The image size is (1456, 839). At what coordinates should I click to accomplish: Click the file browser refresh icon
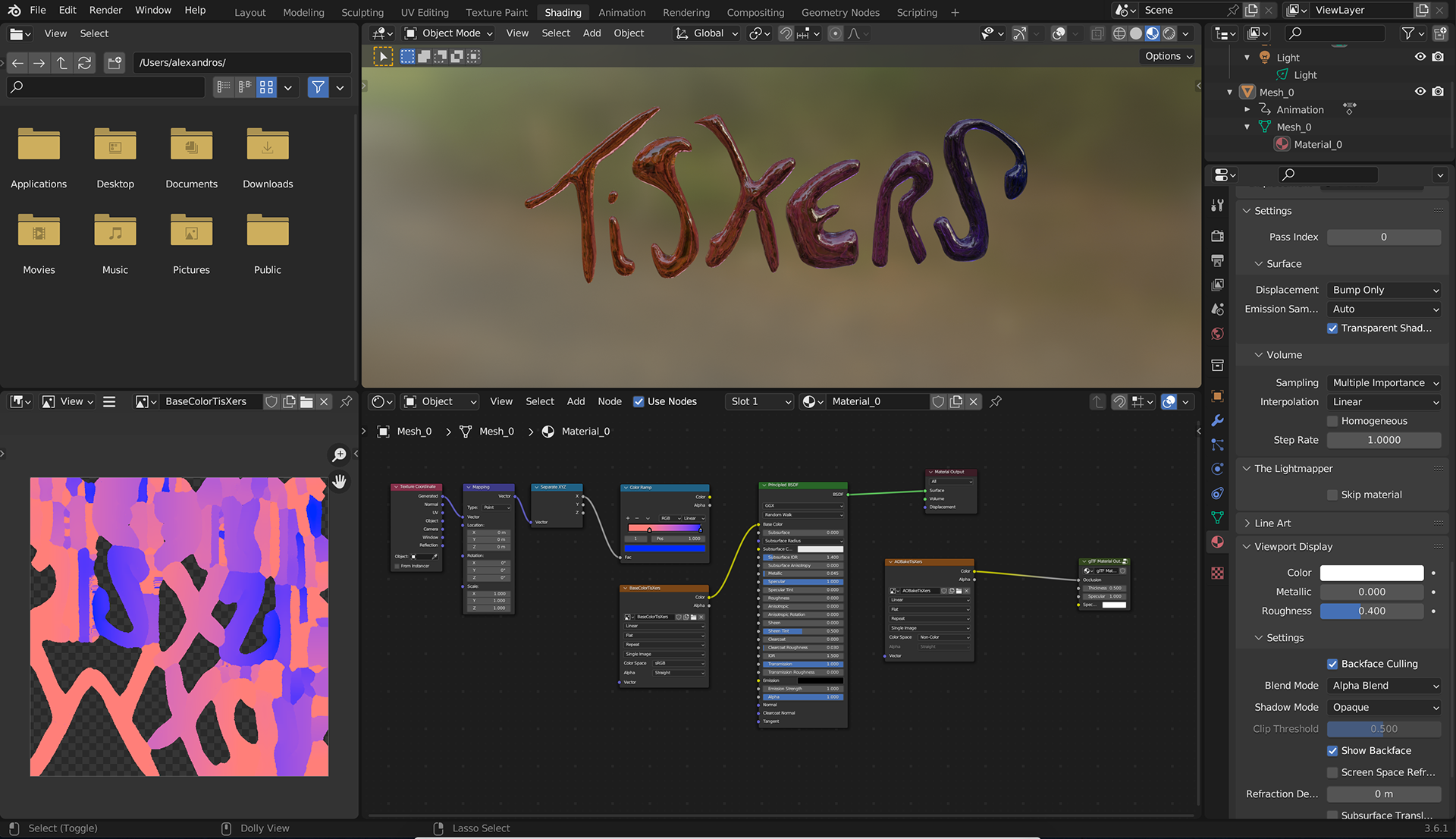click(x=85, y=63)
